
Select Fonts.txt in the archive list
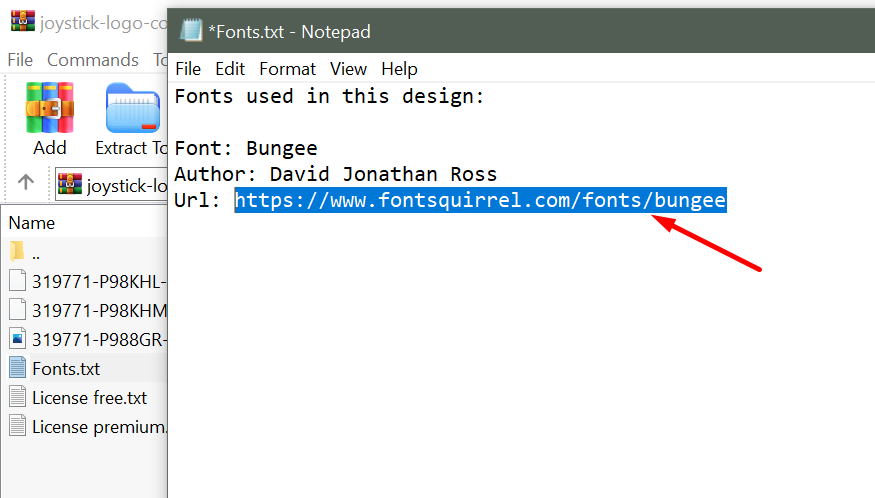(x=66, y=368)
